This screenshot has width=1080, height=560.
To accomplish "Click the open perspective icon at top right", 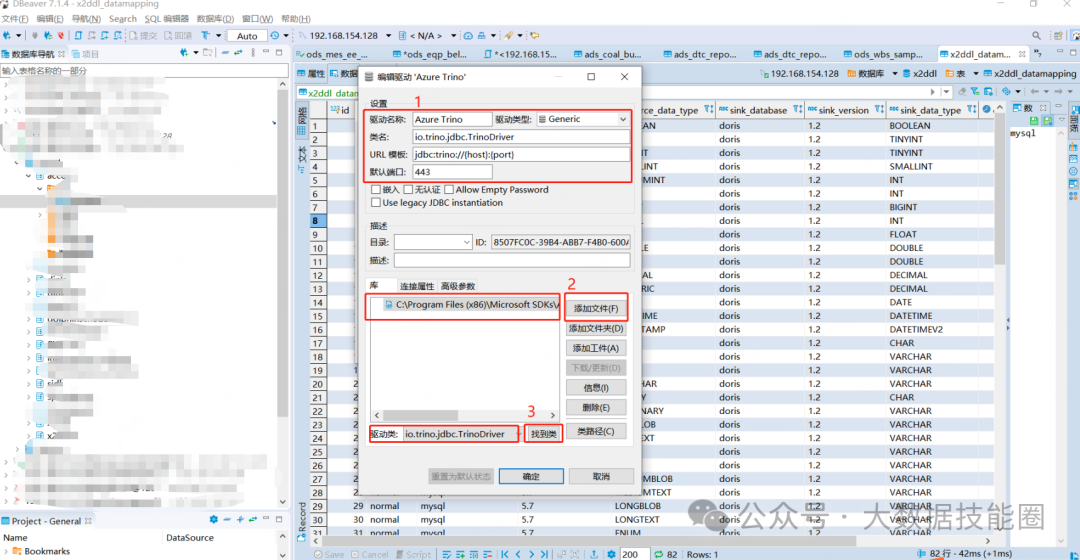I will click(1058, 36).
